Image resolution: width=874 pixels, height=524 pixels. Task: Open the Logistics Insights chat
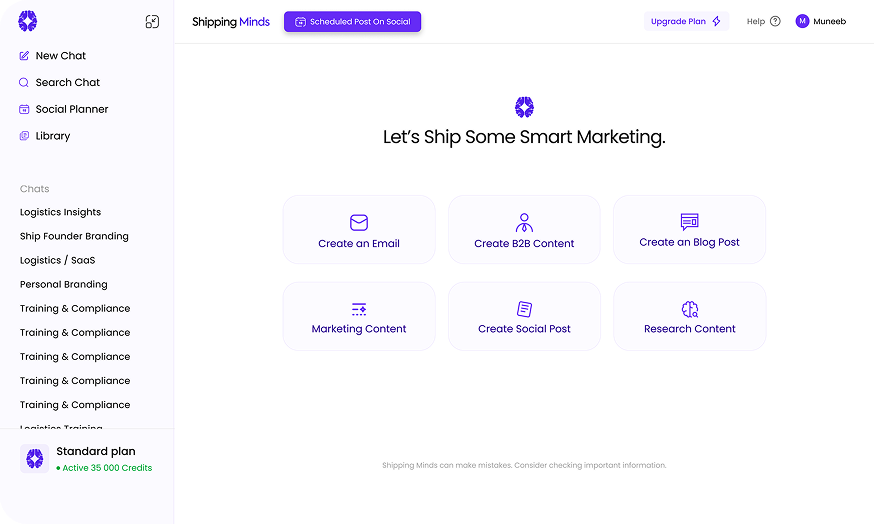pos(60,212)
